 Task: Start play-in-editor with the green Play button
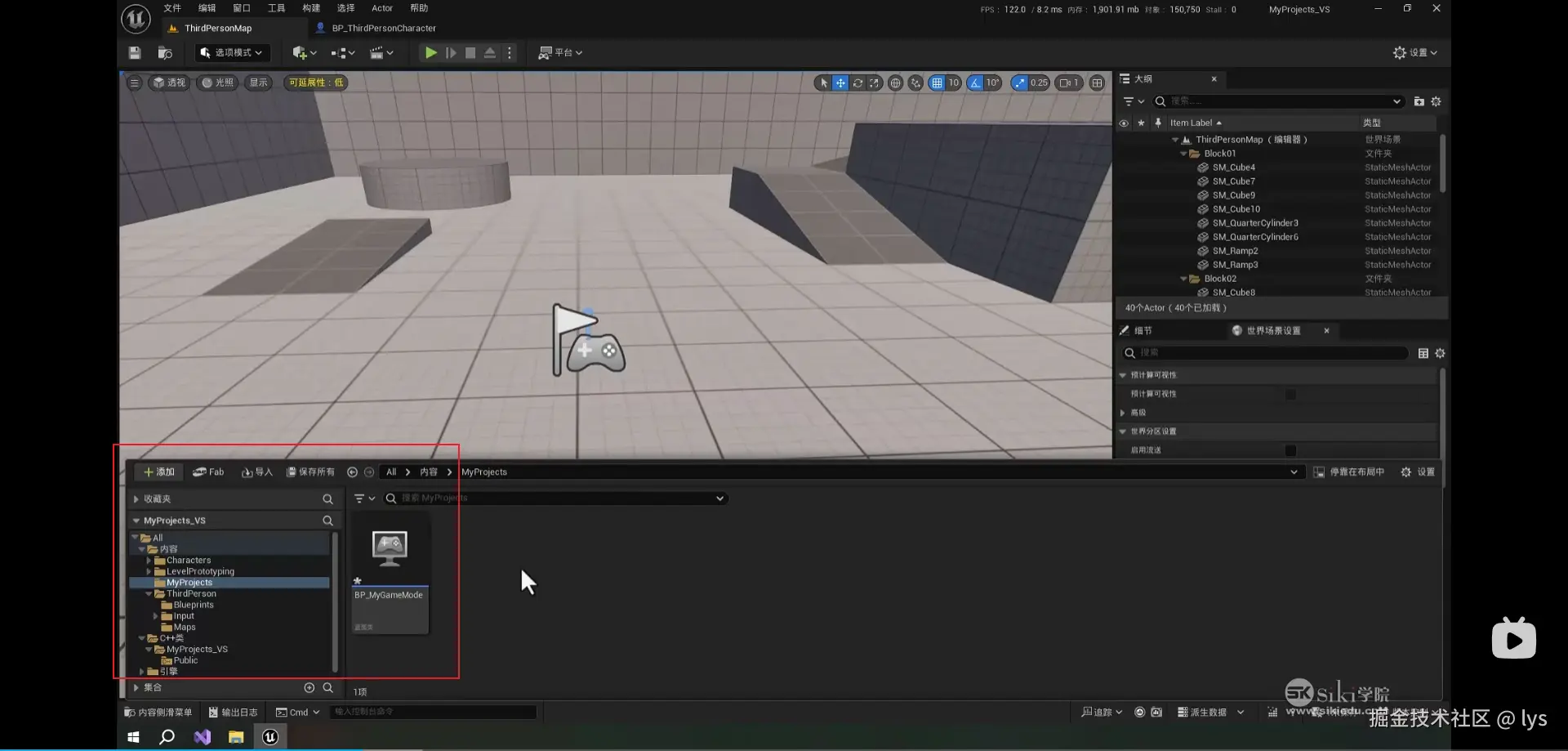click(x=430, y=52)
